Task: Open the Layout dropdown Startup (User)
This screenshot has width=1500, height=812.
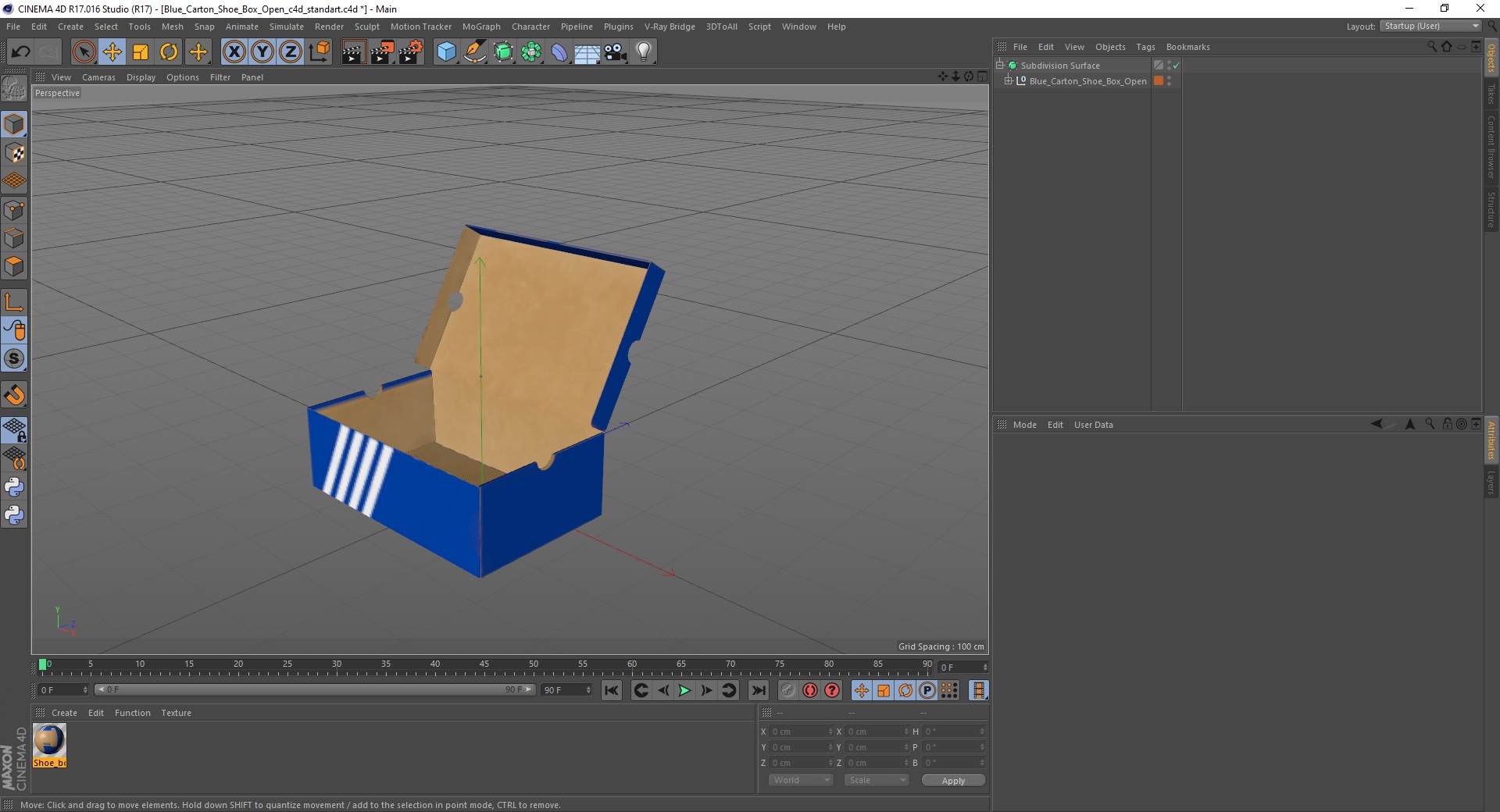Action: click(1430, 27)
